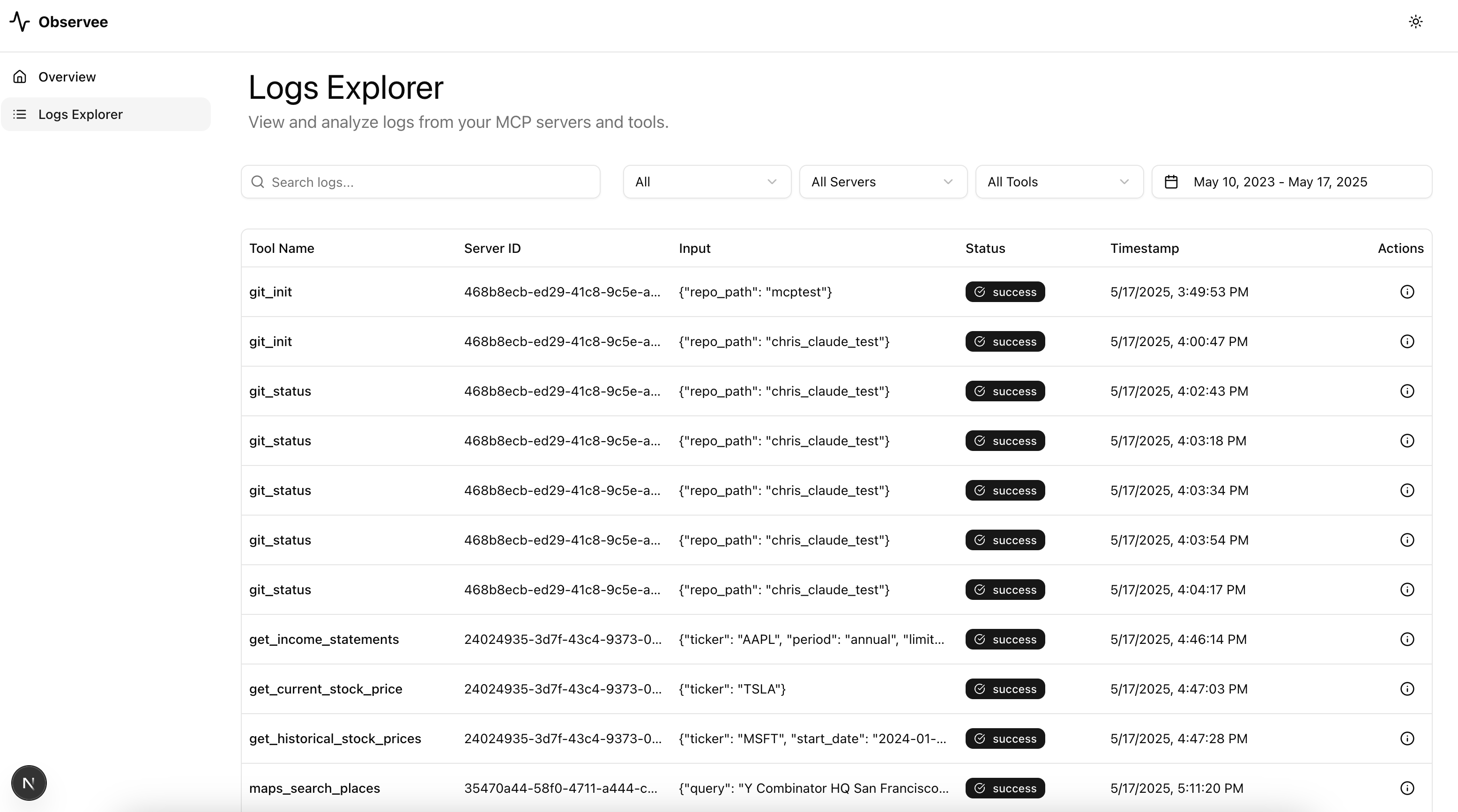The height and width of the screenshot is (812, 1458).
Task: Focus the Search logs input field
Action: (430, 182)
